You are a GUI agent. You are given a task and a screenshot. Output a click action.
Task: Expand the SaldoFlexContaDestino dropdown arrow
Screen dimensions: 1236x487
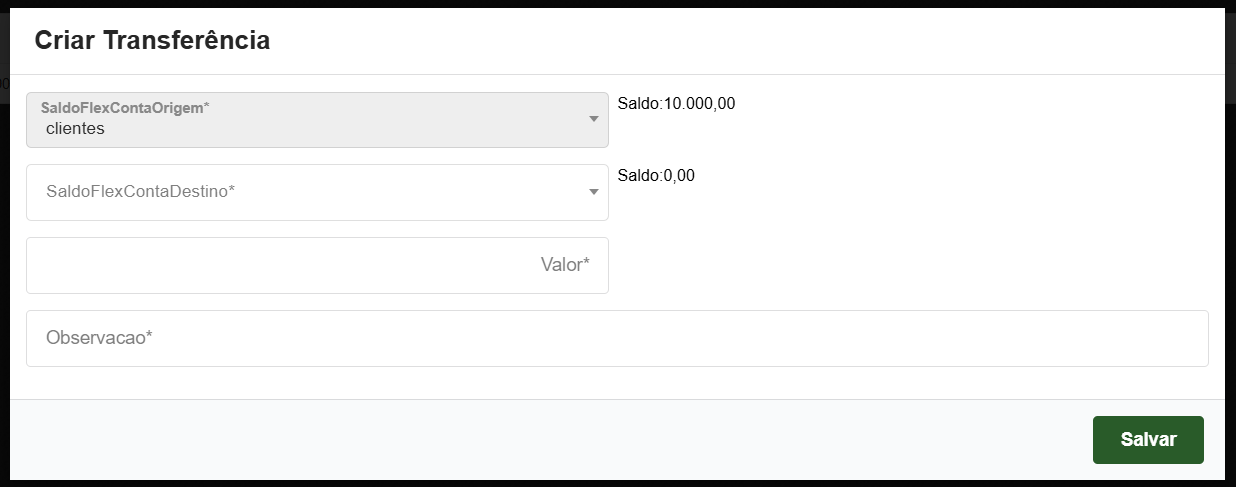593,192
